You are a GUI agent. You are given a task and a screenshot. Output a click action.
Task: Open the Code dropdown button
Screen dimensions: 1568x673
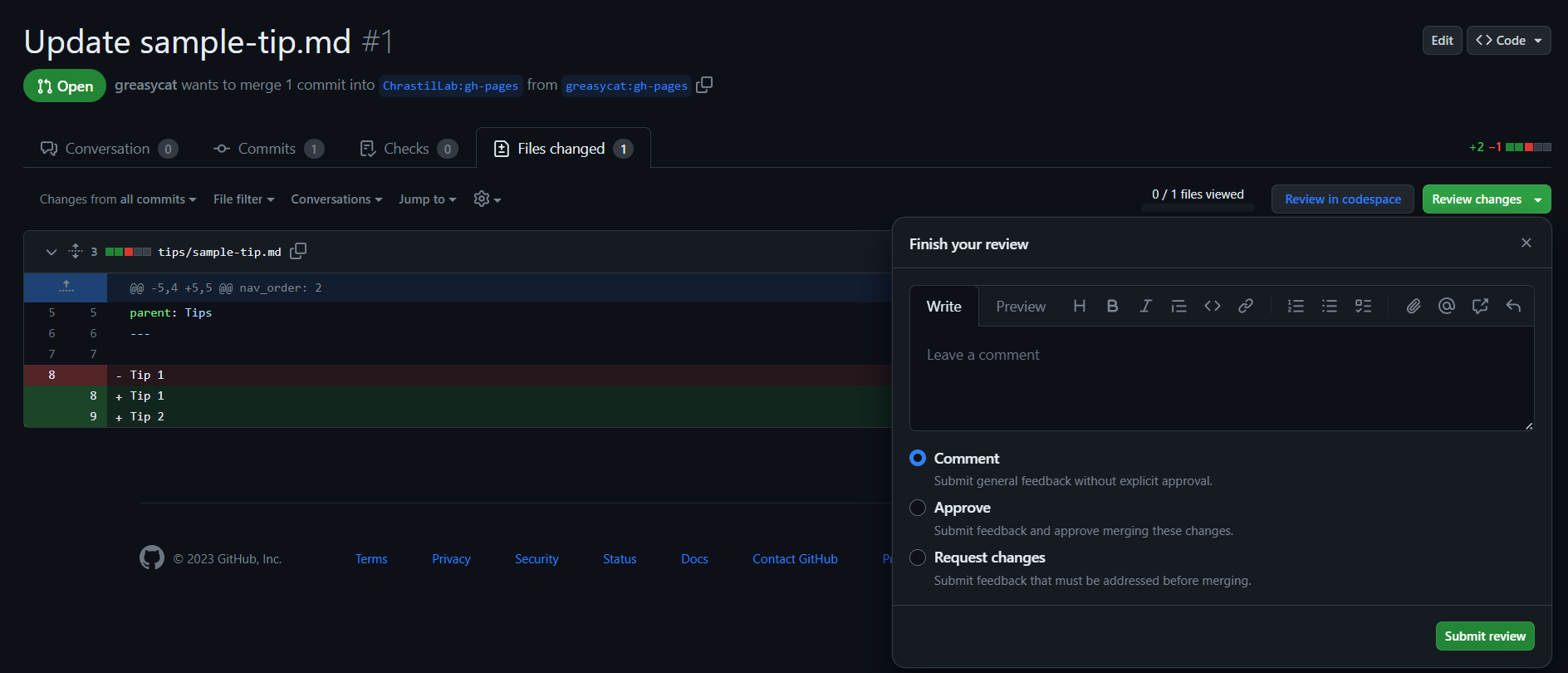1508,40
